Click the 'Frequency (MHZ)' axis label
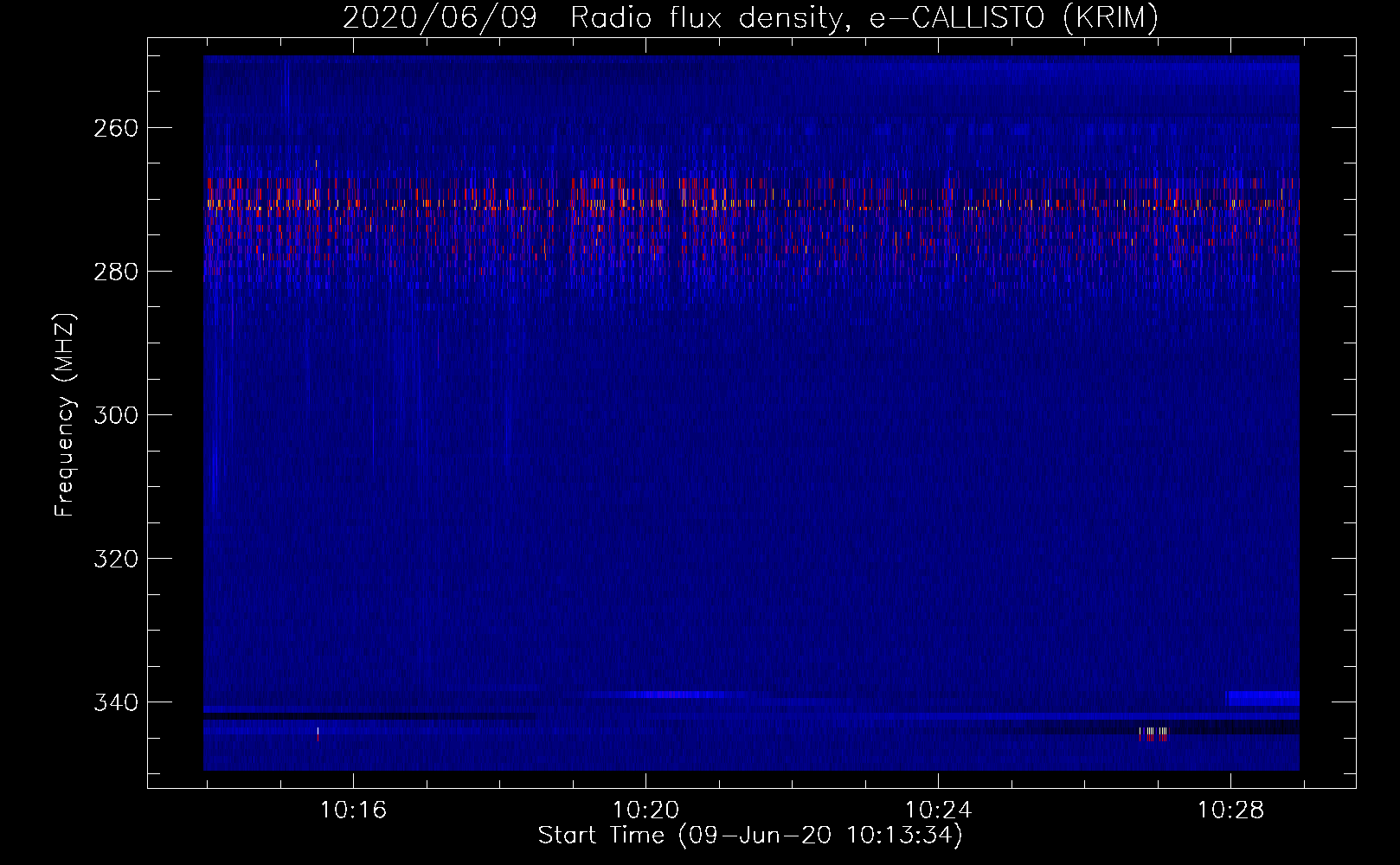Screen dimensions: 1400x865 (x=65, y=415)
